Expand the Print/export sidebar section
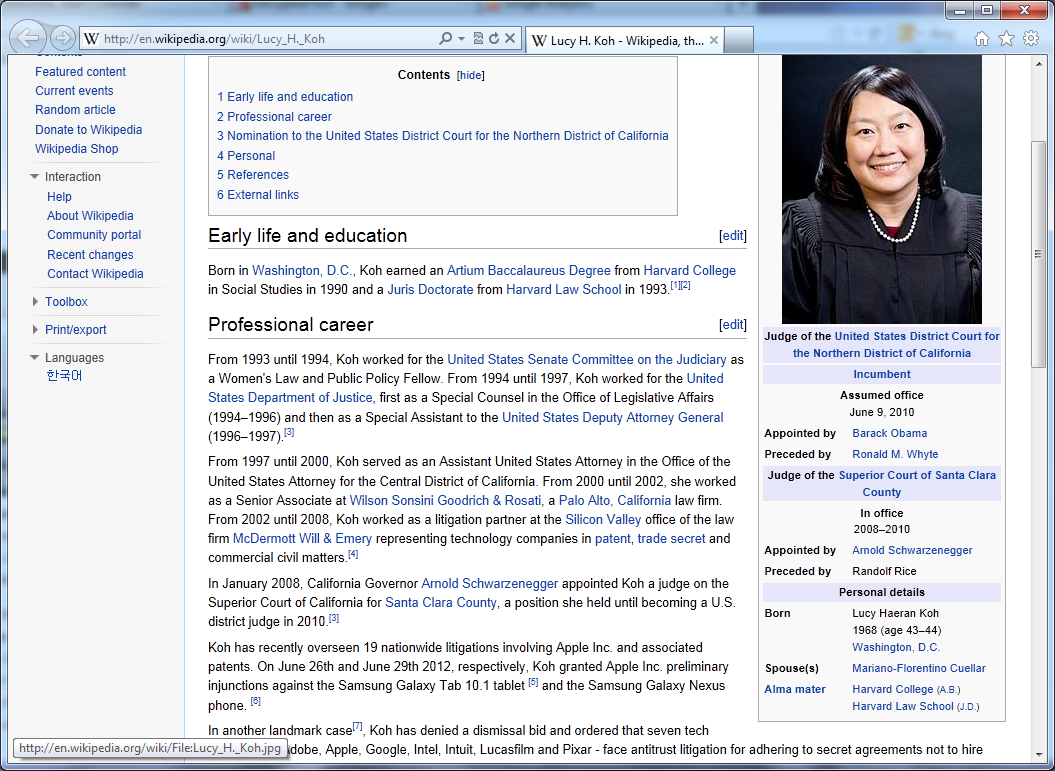 35,330
